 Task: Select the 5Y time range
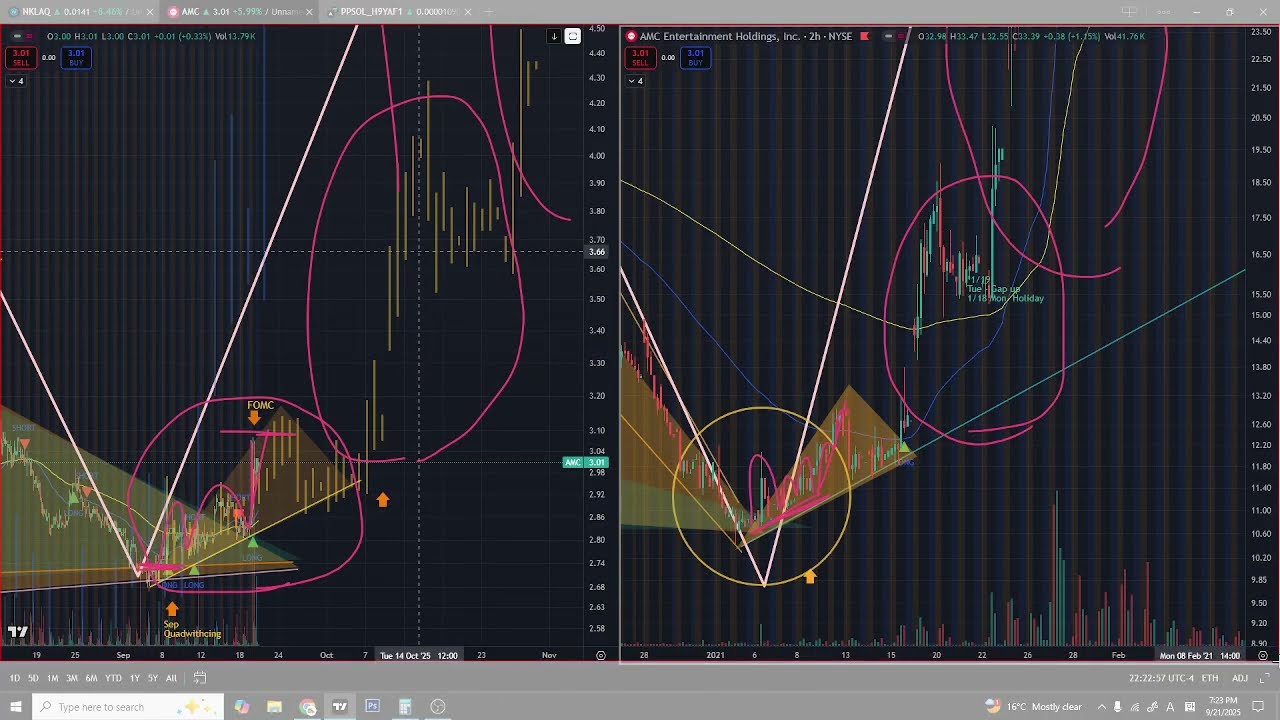153,678
